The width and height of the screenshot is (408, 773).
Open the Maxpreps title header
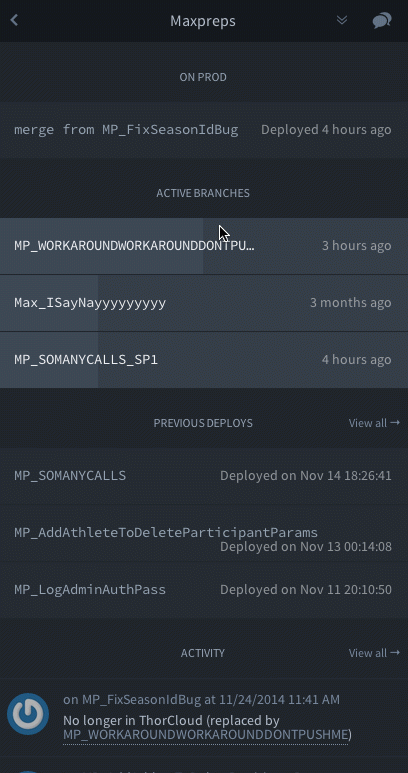[x=203, y=21]
